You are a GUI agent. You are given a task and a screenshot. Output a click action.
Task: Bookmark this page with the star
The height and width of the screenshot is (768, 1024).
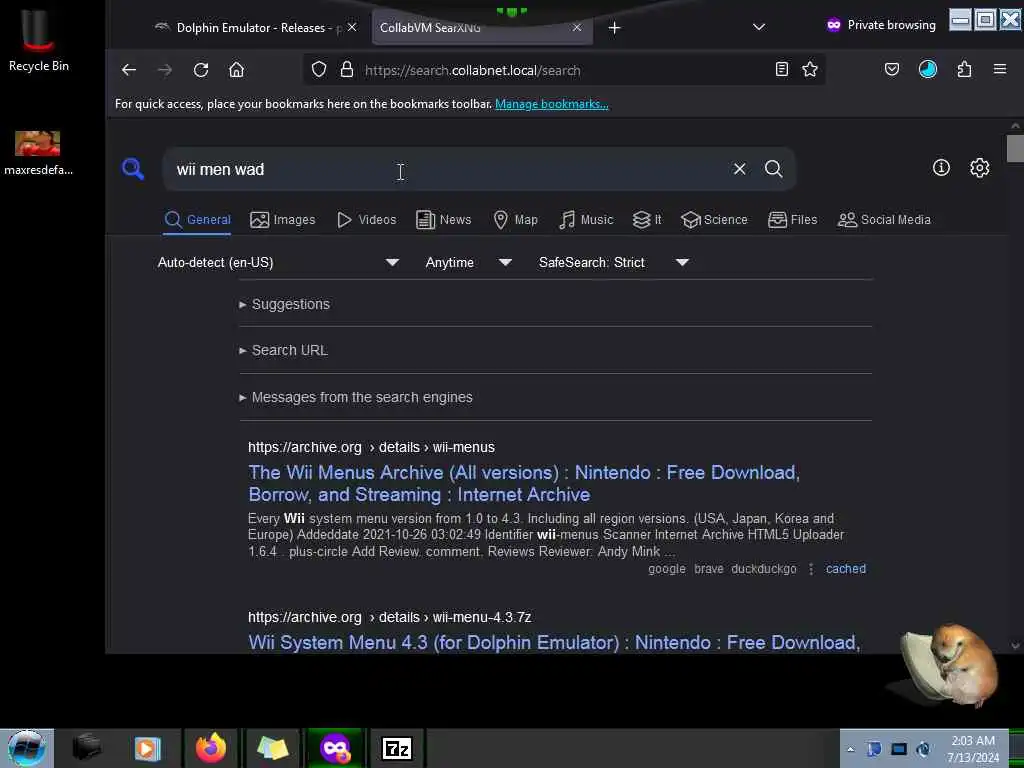point(810,69)
